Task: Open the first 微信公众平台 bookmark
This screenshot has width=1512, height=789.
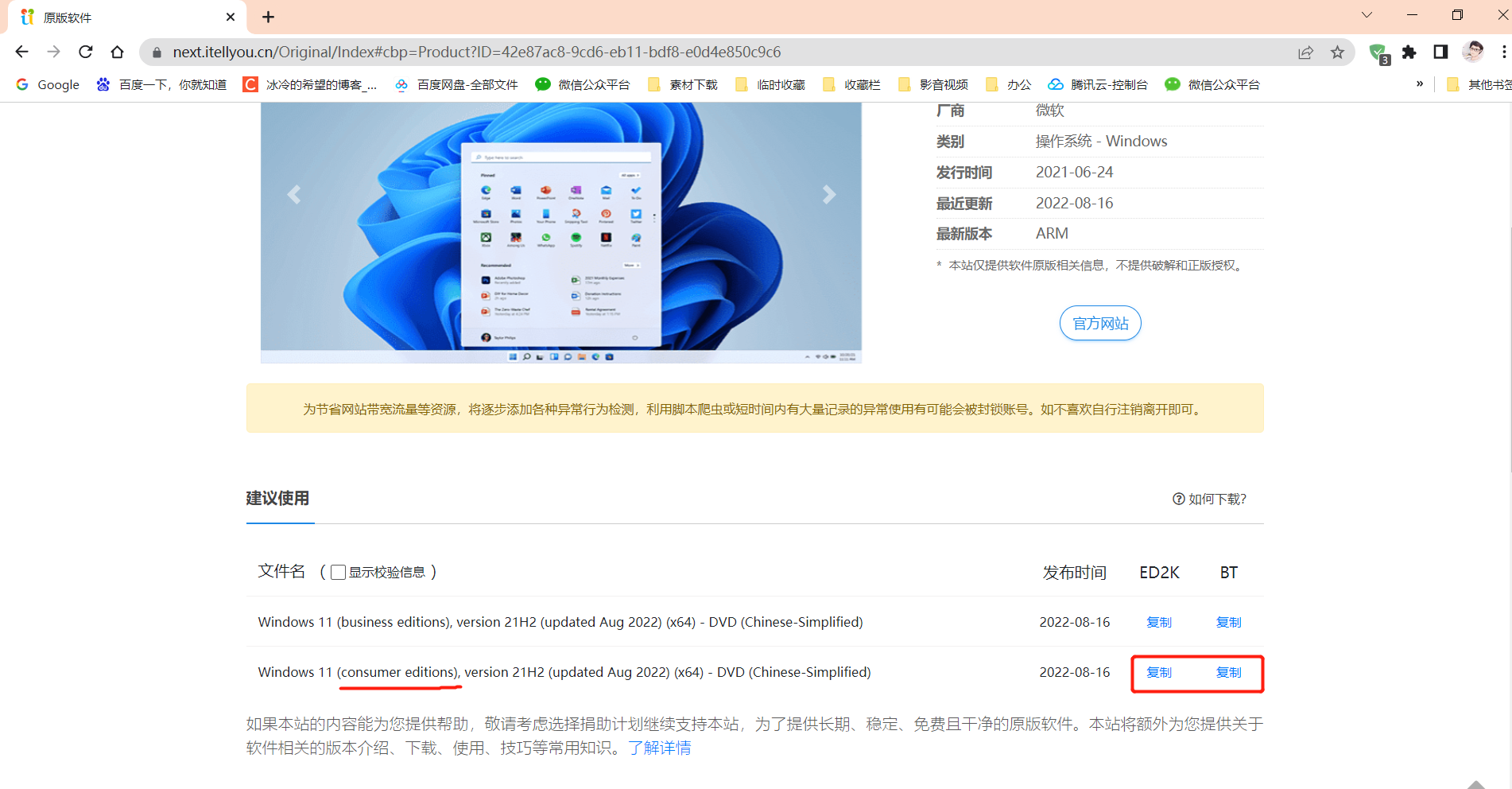Action: 583,84
